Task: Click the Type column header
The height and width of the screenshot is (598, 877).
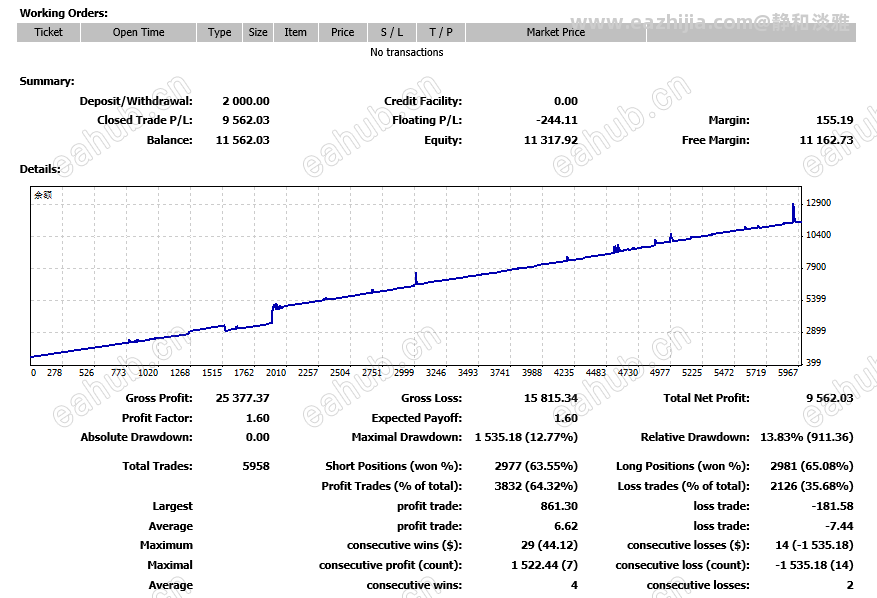Action: click(219, 32)
